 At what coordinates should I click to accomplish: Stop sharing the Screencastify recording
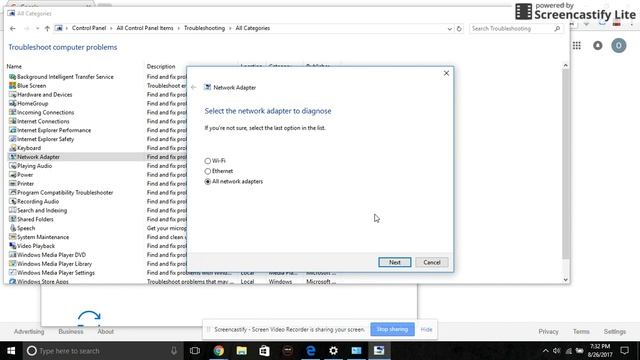coord(392,329)
